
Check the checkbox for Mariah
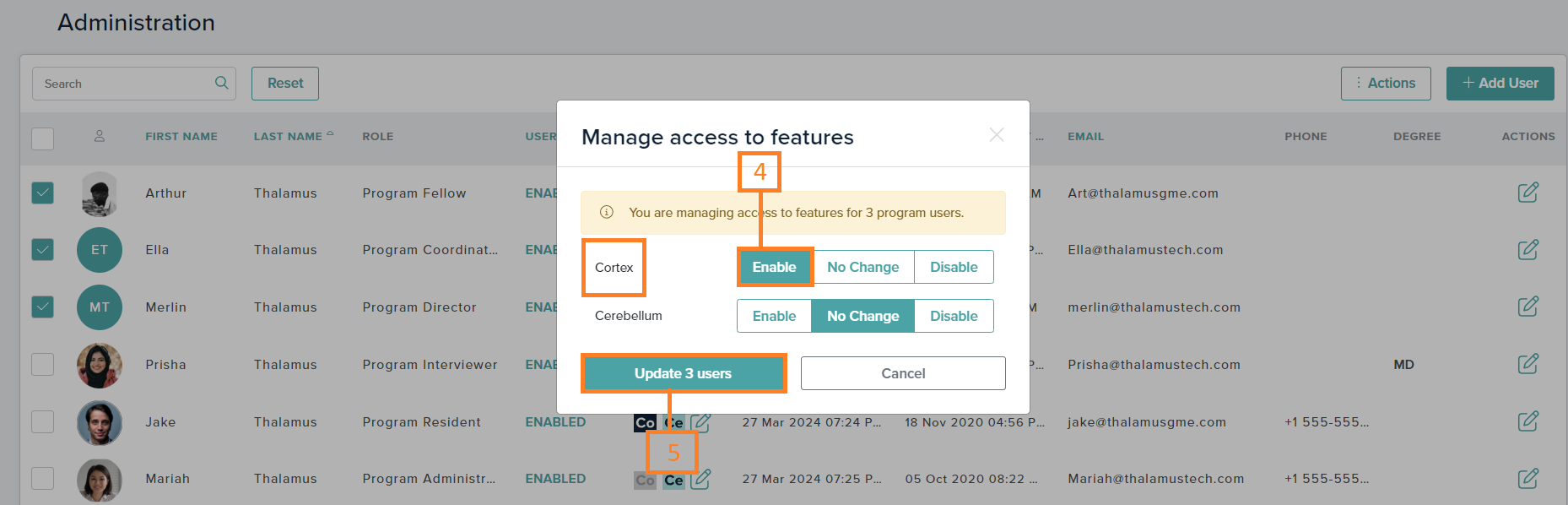coord(42,479)
